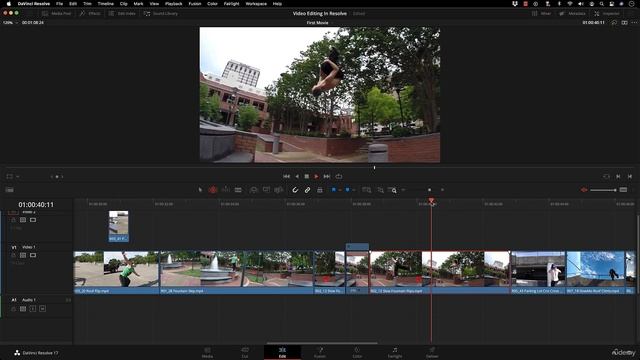640x360 pixels.
Task: Switch to the Deliver page tab
Action: point(432,353)
